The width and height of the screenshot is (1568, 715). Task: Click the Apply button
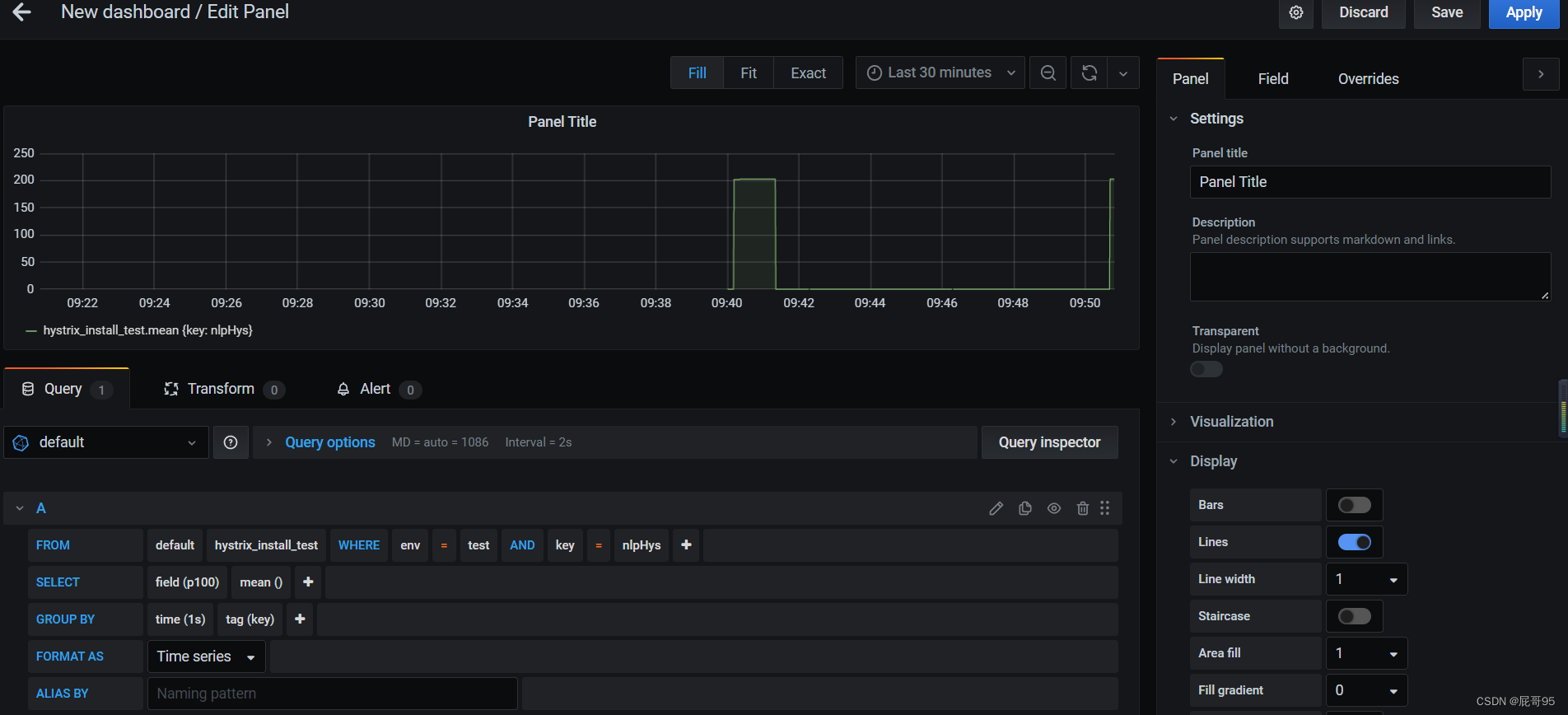click(x=1524, y=13)
